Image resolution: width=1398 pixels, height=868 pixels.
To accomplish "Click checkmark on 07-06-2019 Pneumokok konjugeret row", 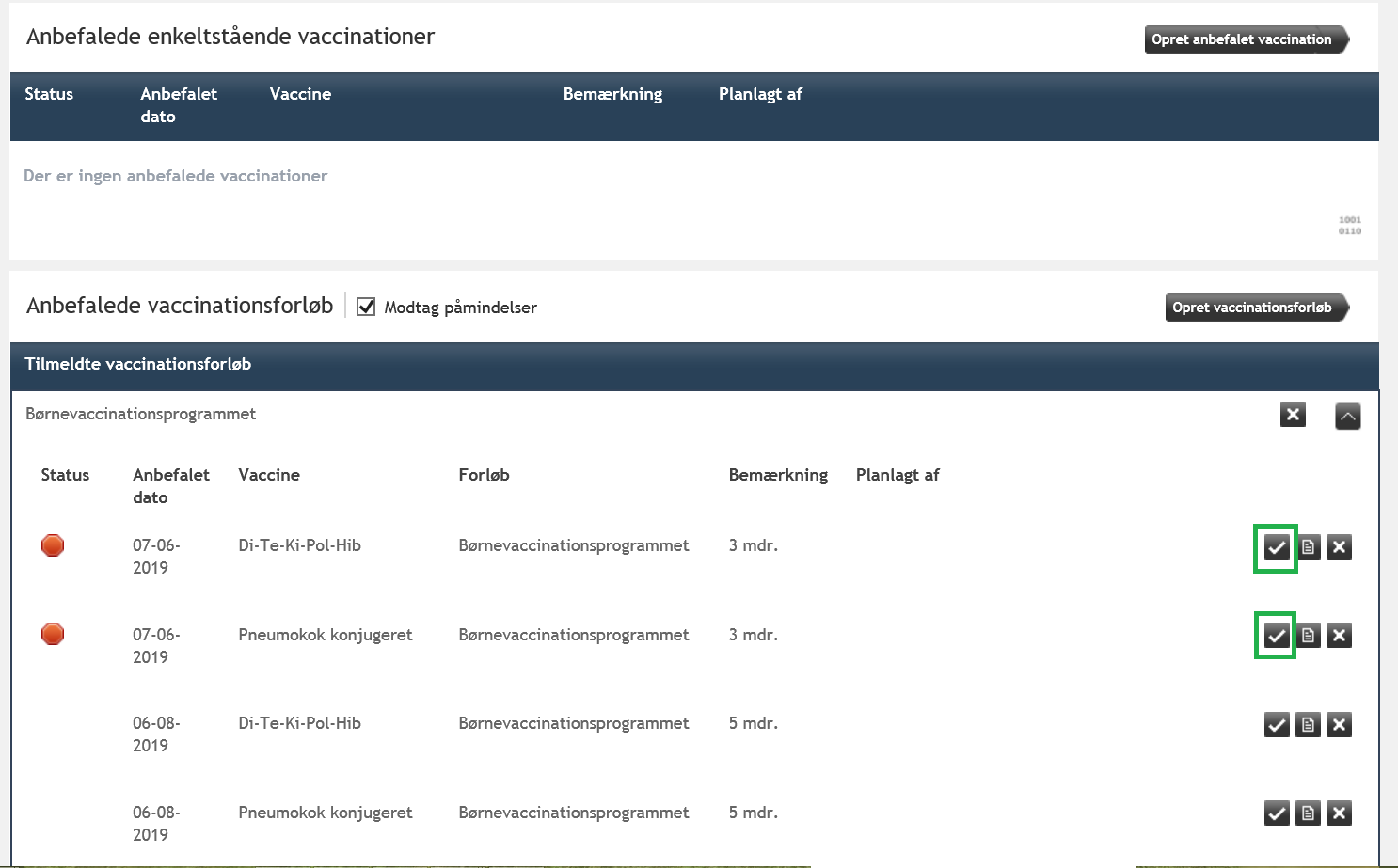I will point(1276,636).
